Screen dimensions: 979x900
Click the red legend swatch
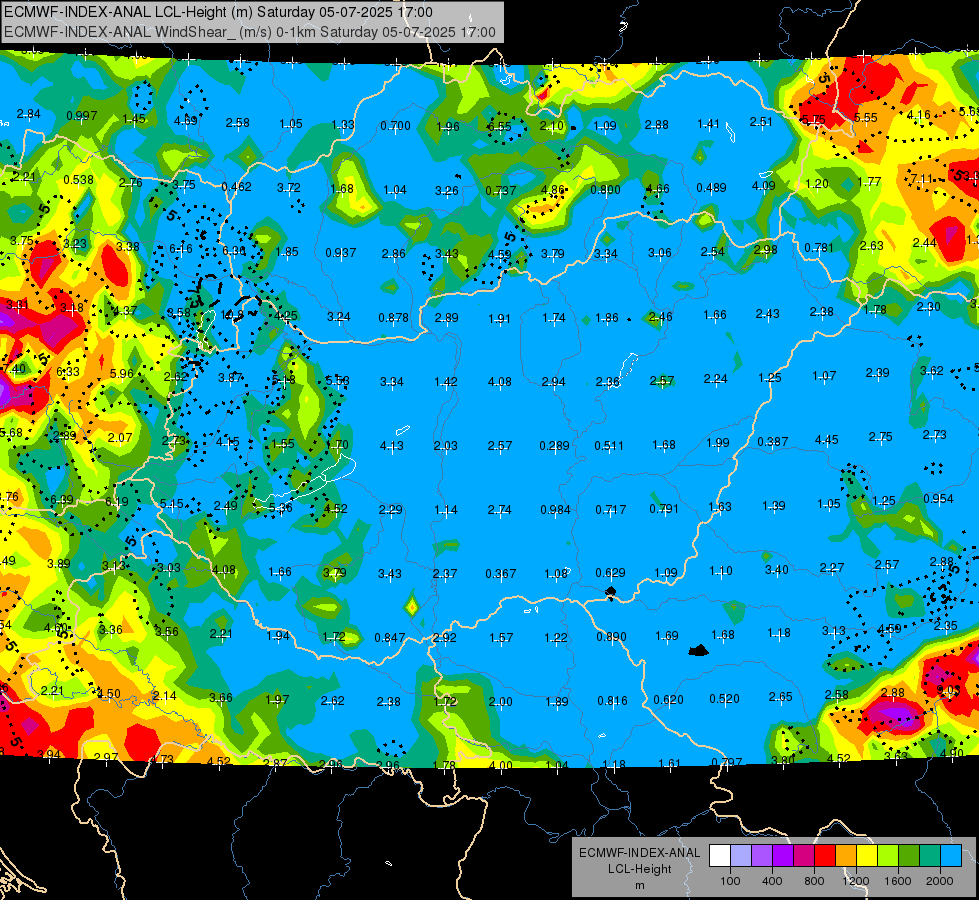click(825, 856)
